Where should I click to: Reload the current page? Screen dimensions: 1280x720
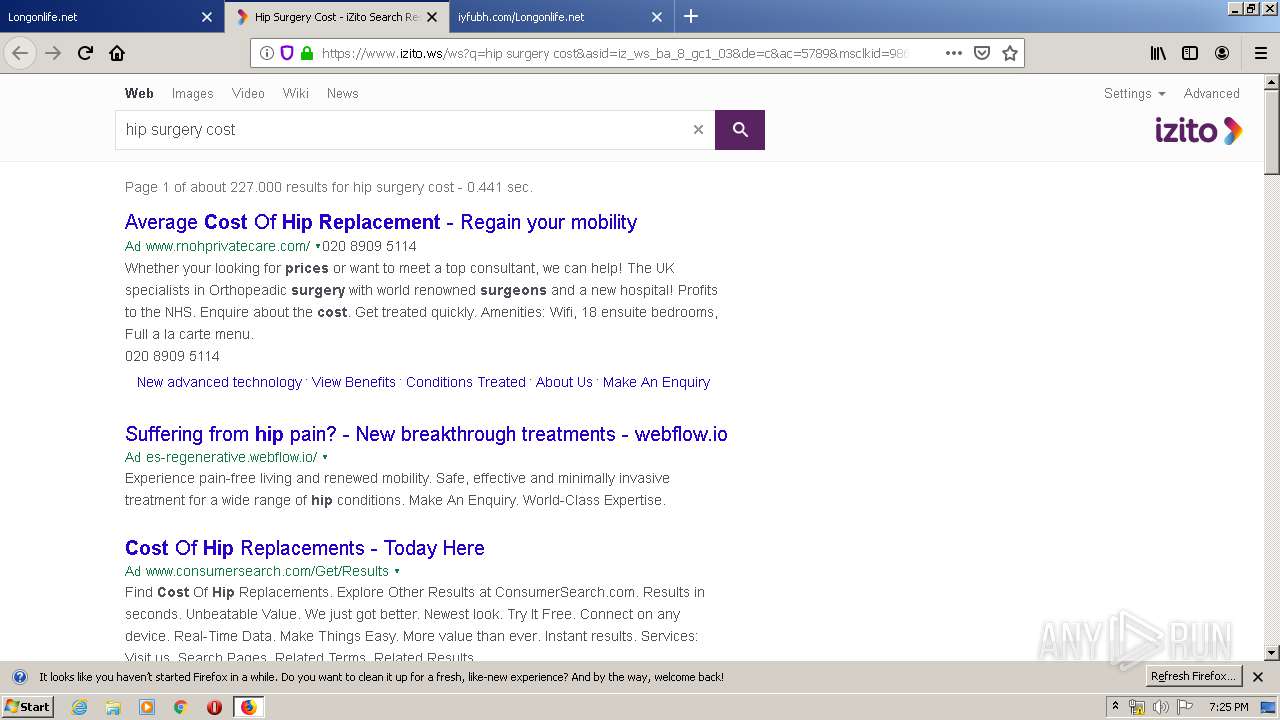(85, 53)
